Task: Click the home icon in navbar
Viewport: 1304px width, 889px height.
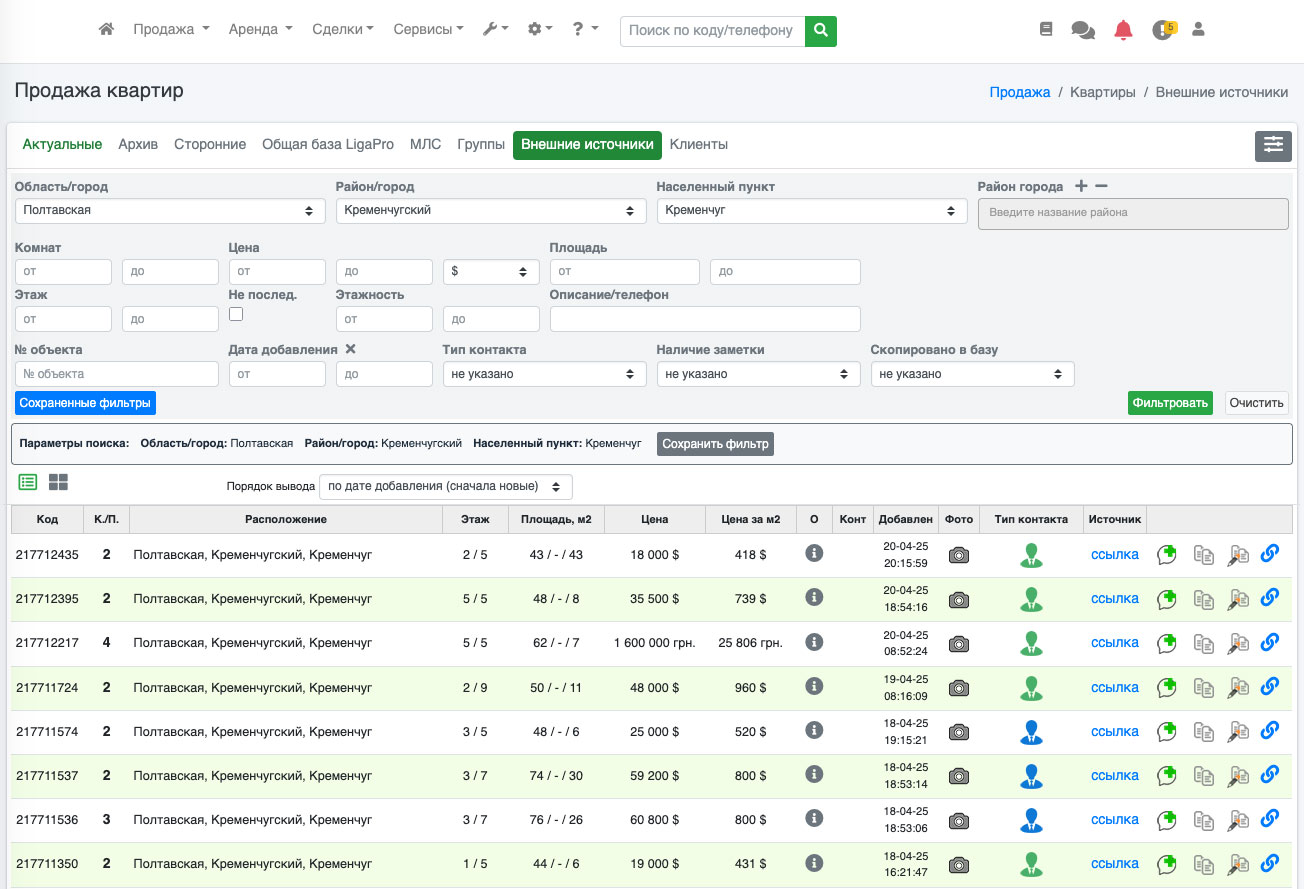Action: [106, 30]
